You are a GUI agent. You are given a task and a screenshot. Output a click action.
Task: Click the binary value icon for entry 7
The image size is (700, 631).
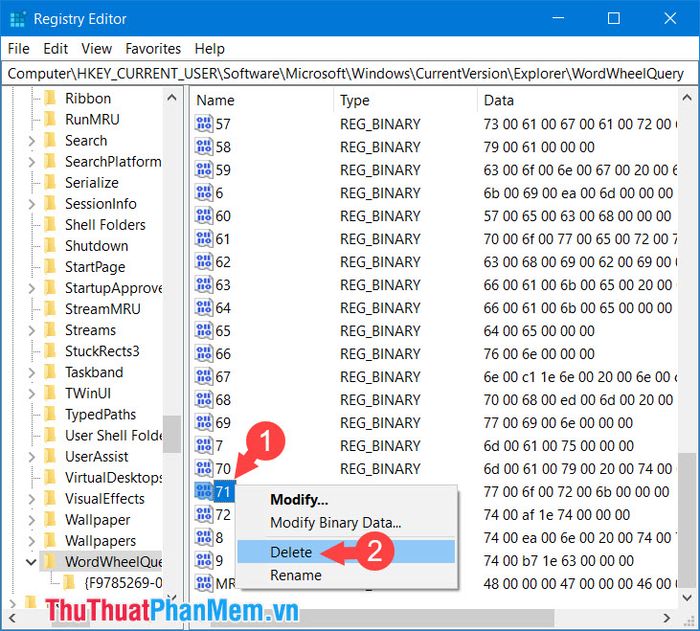204,446
